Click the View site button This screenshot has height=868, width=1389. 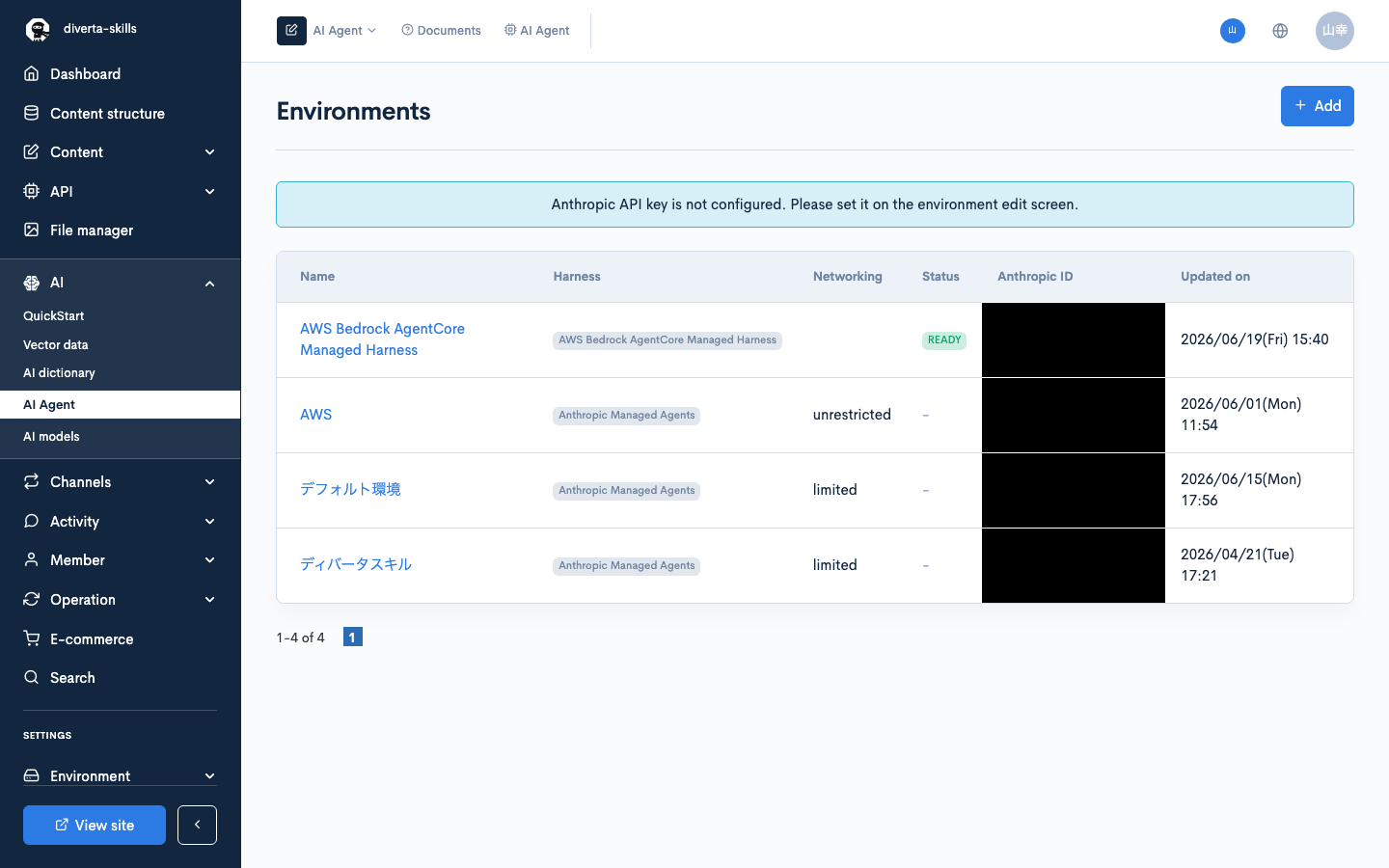(x=95, y=825)
